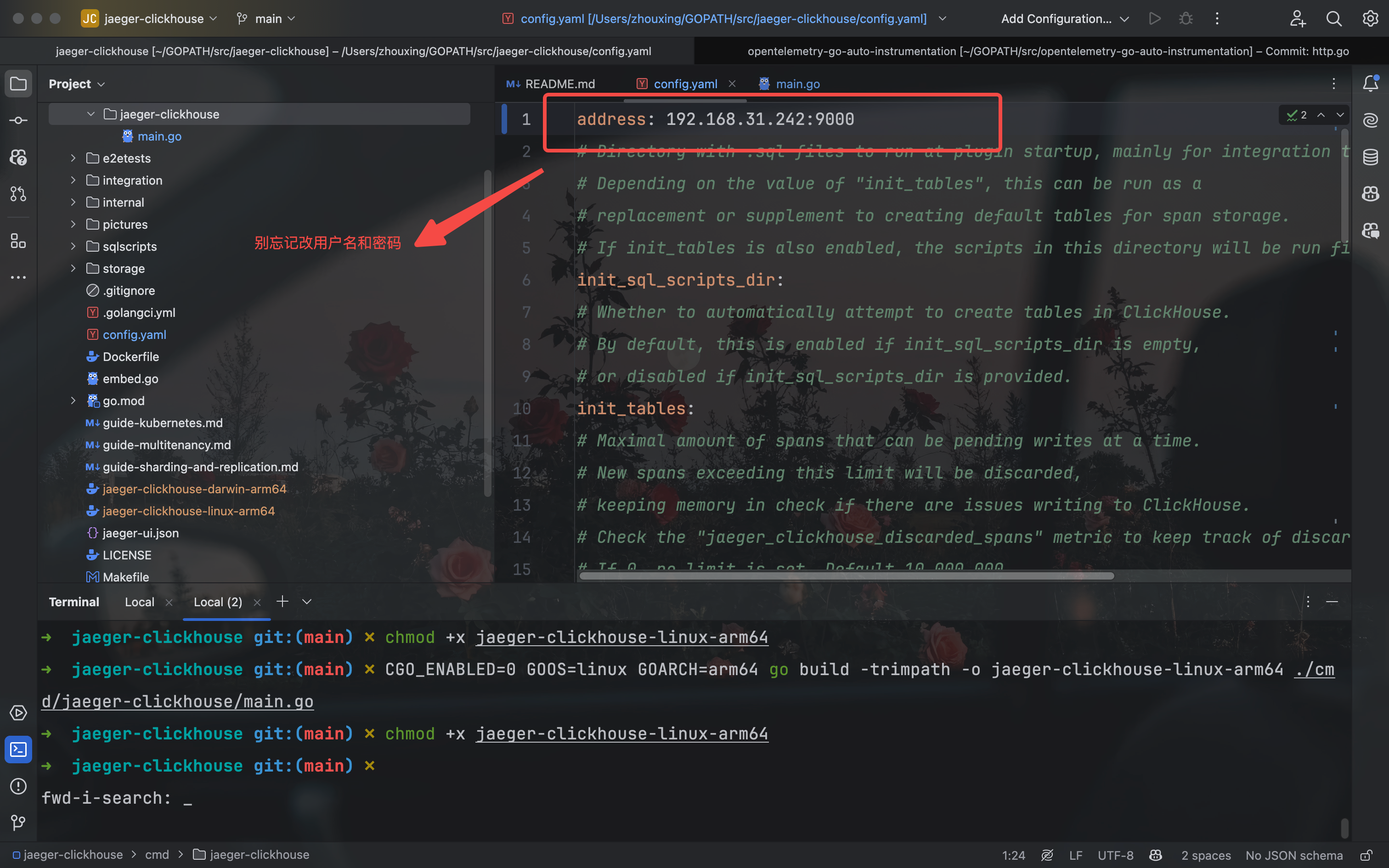This screenshot has width=1389, height=868.
Task: Open the Services tool window icon
Action: click(x=18, y=712)
